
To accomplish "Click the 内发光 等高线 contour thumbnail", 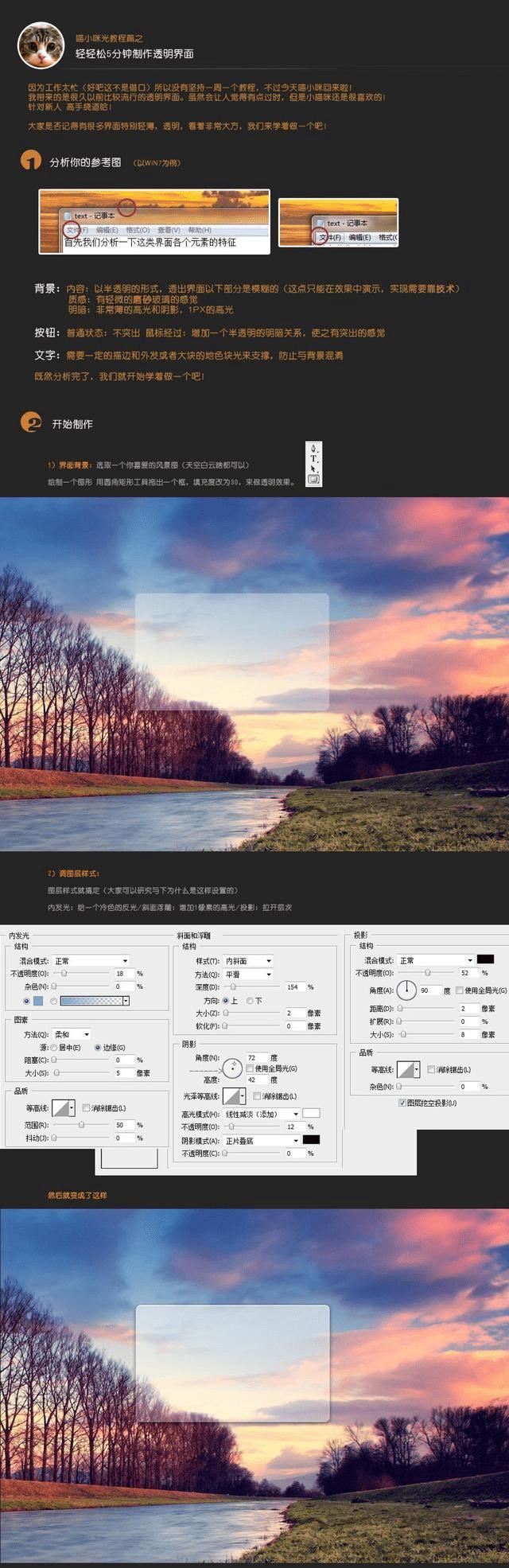I will click(60, 1107).
